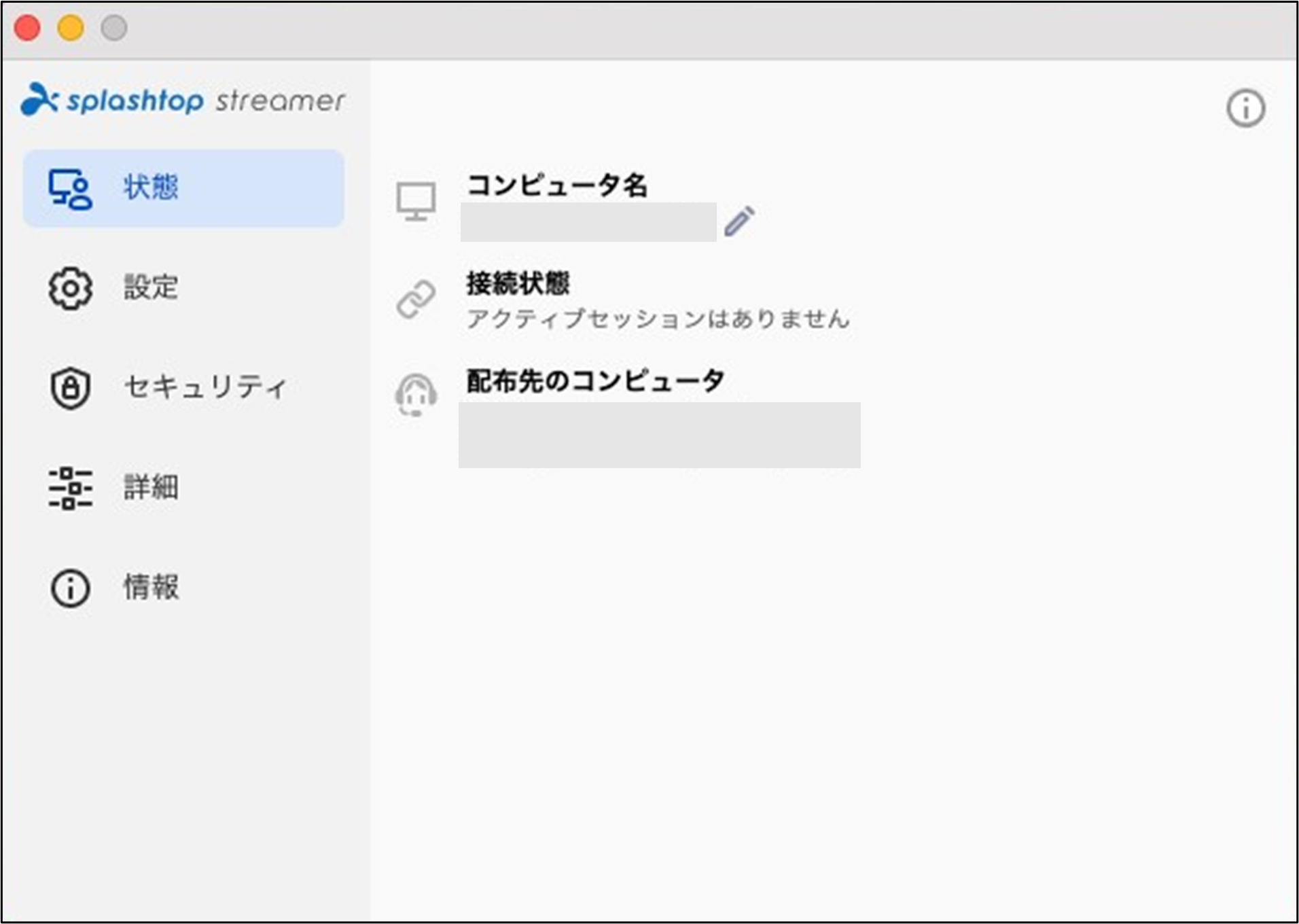Click the 配布先のコンピュータ value box

point(660,435)
